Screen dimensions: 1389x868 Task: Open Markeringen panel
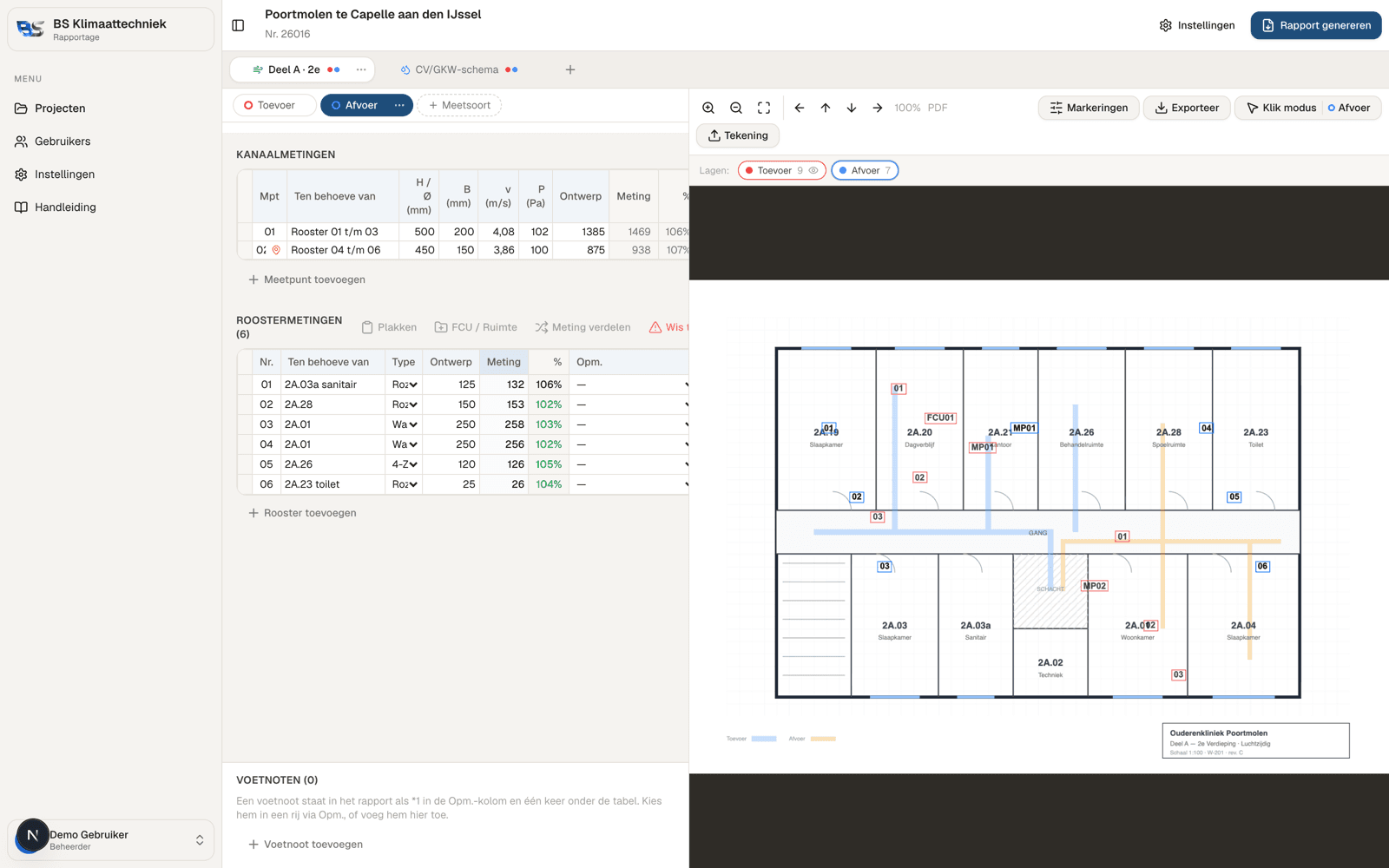pos(1089,108)
